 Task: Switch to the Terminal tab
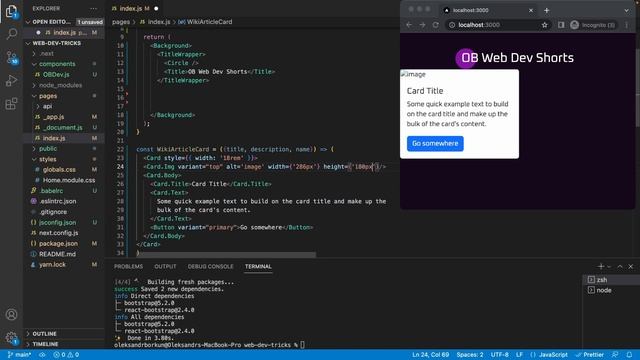point(258,267)
